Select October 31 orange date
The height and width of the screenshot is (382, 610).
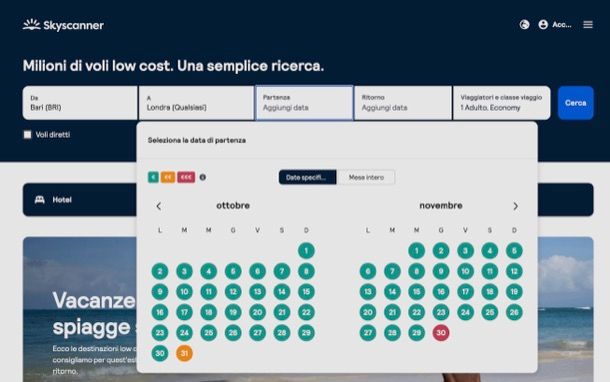tap(184, 353)
